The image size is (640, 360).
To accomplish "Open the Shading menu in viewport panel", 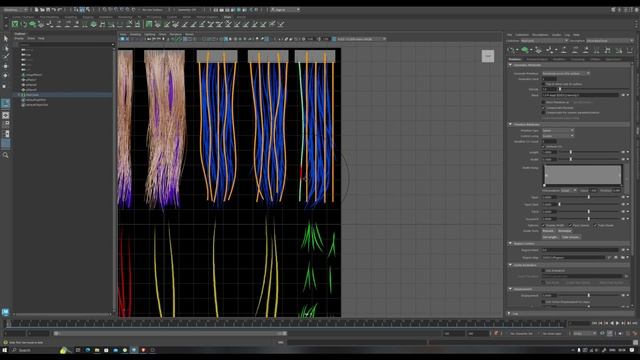I will point(135,35).
